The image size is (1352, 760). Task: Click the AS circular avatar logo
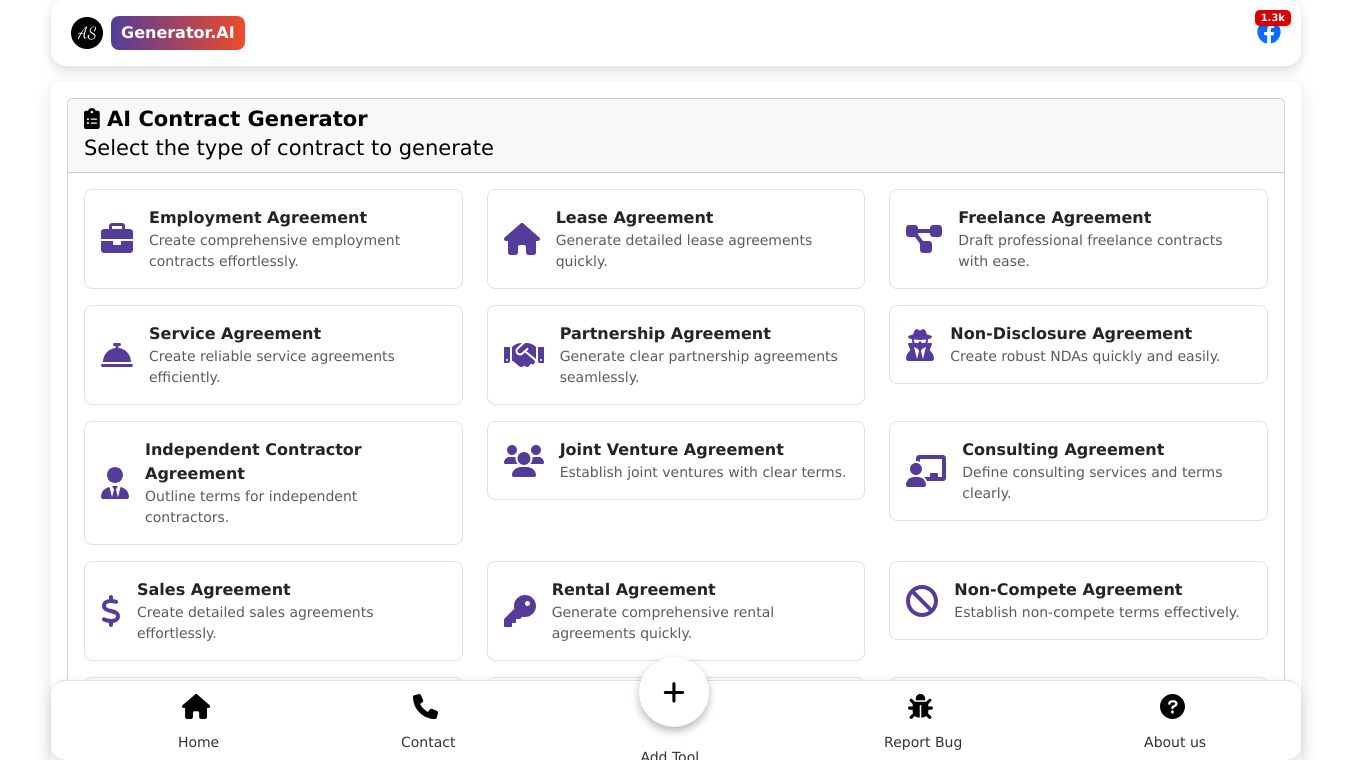tap(87, 33)
